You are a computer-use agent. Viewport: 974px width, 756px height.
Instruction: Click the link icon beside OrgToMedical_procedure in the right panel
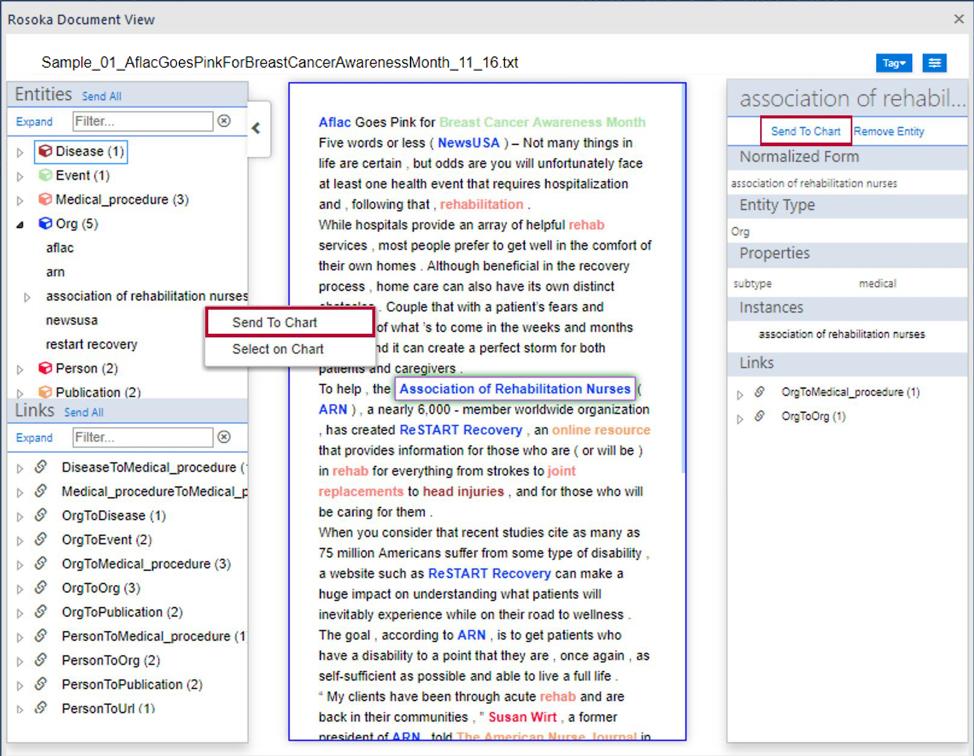(761, 393)
